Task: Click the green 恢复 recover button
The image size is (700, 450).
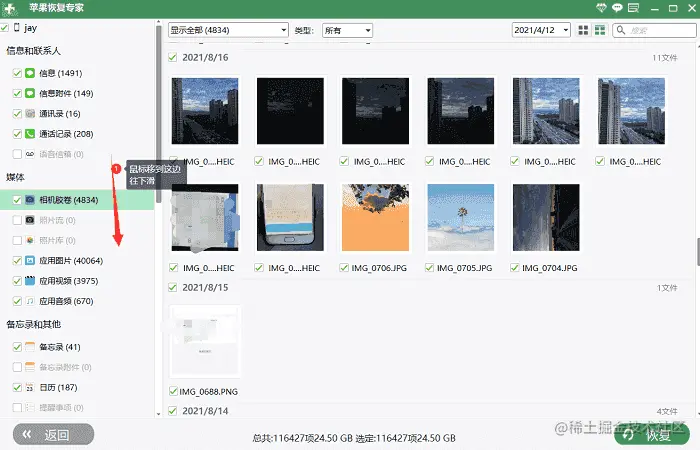Action: pyautogui.click(x=652, y=434)
